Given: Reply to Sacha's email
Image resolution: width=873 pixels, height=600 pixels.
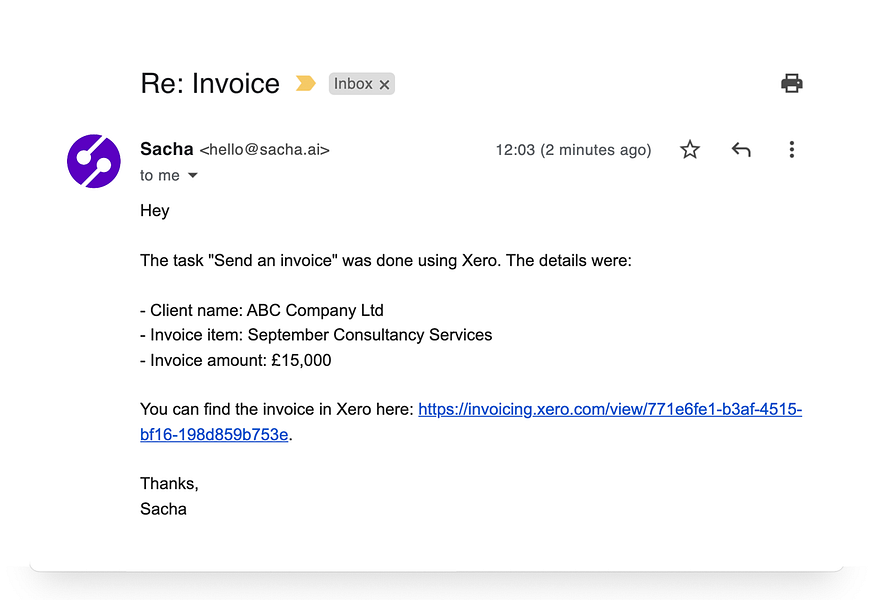Looking at the screenshot, I should 740,149.
